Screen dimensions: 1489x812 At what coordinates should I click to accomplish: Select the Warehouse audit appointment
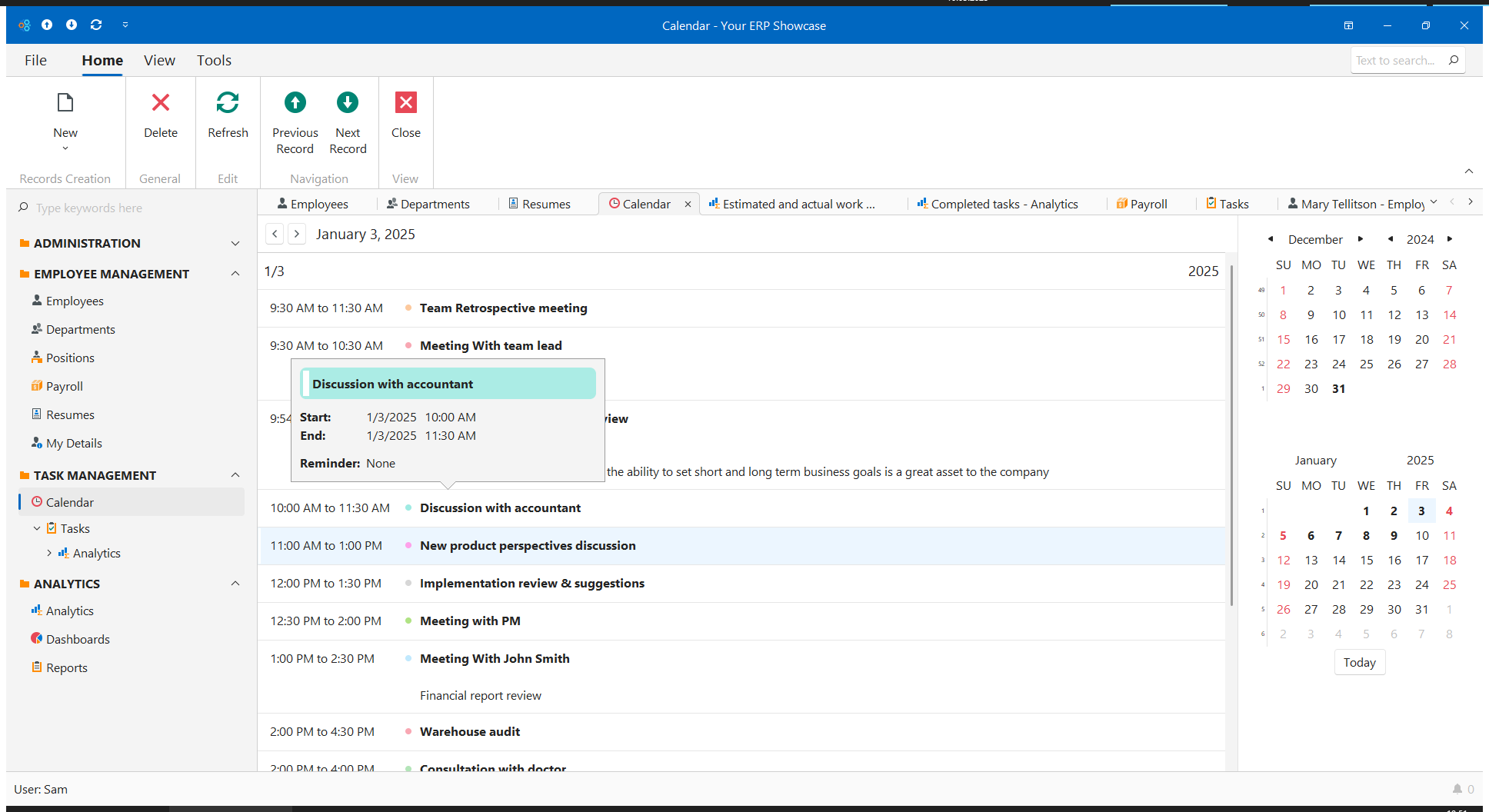469,731
